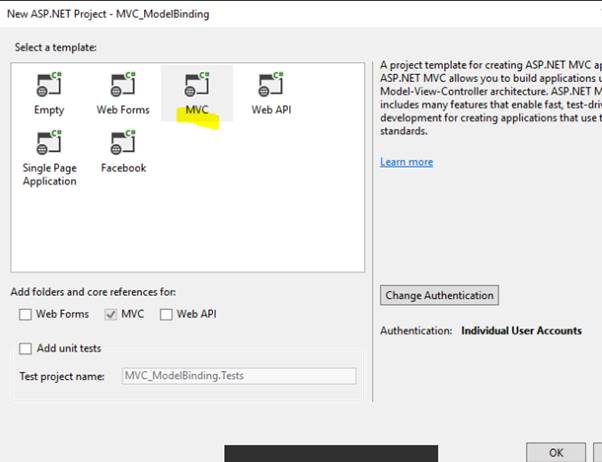
Task: Click the Test project name field
Action: (239, 376)
